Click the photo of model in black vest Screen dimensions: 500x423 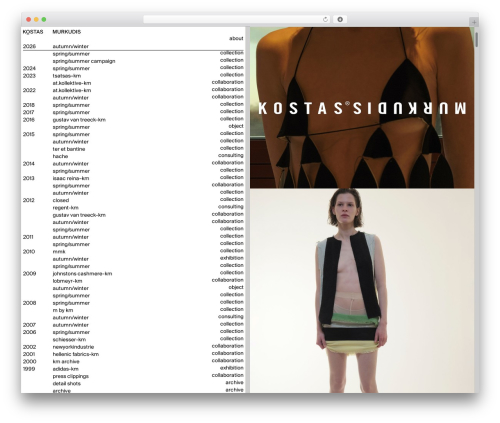[x=362, y=291]
